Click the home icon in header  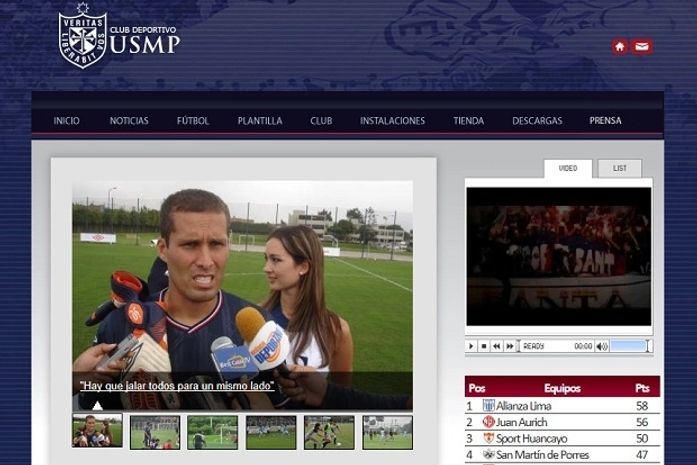pos(619,47)
